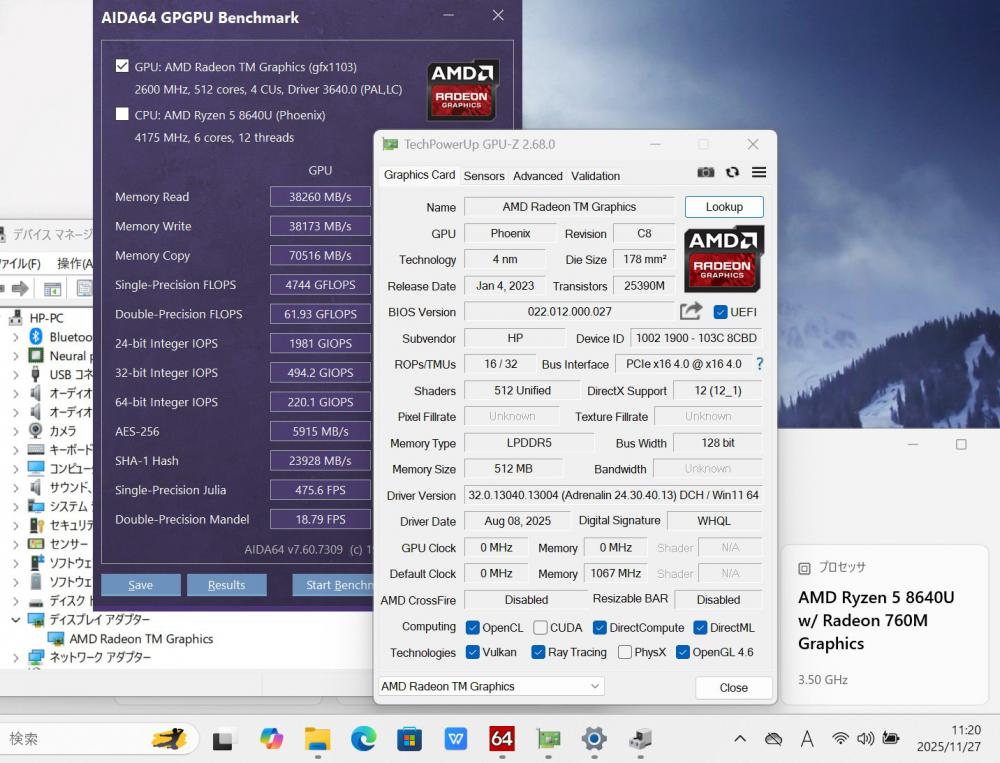Click Save in AIDA64 benchmark
1000x763 pixels.
(140, 585)
